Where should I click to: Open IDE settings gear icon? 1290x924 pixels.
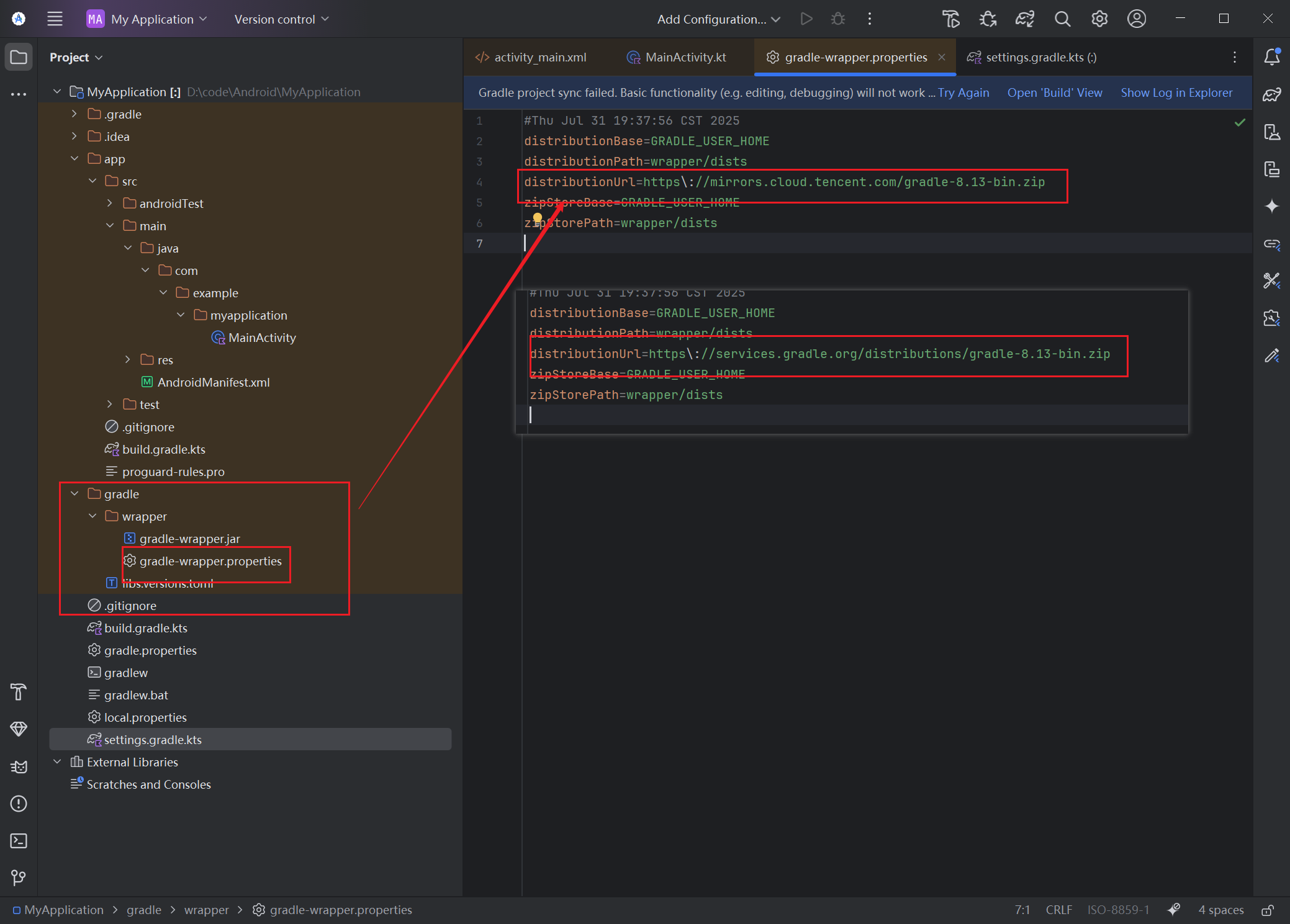coord(1099,19)
